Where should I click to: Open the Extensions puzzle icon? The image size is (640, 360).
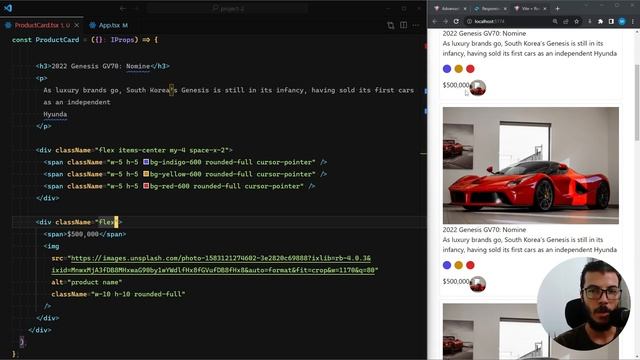coord(600,21)
